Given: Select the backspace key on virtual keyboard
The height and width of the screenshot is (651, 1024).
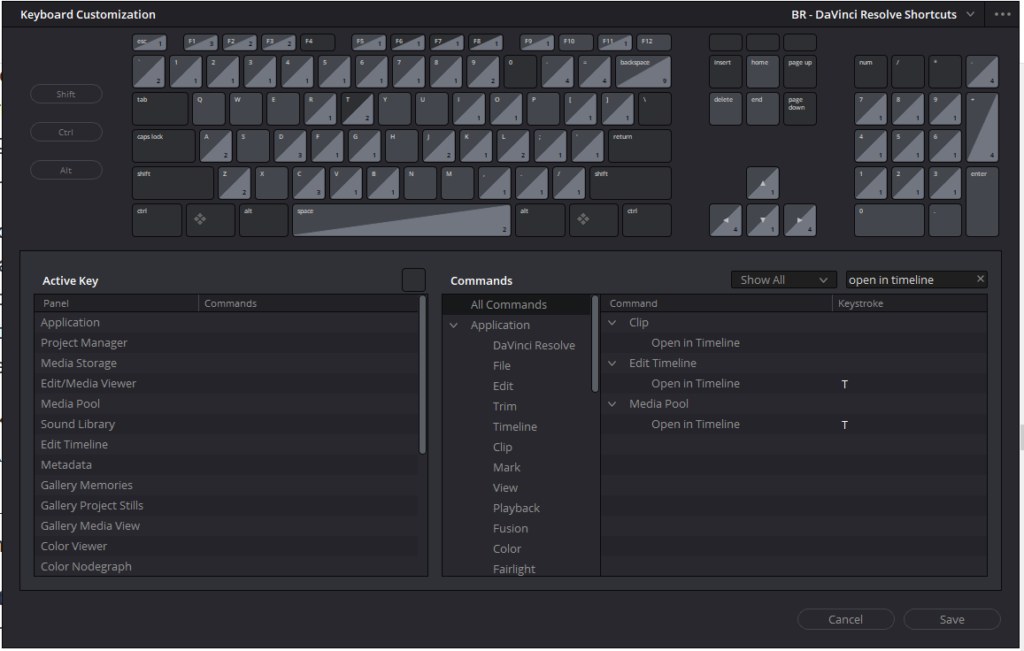Looking at the screenshot, I should point(643,72).
